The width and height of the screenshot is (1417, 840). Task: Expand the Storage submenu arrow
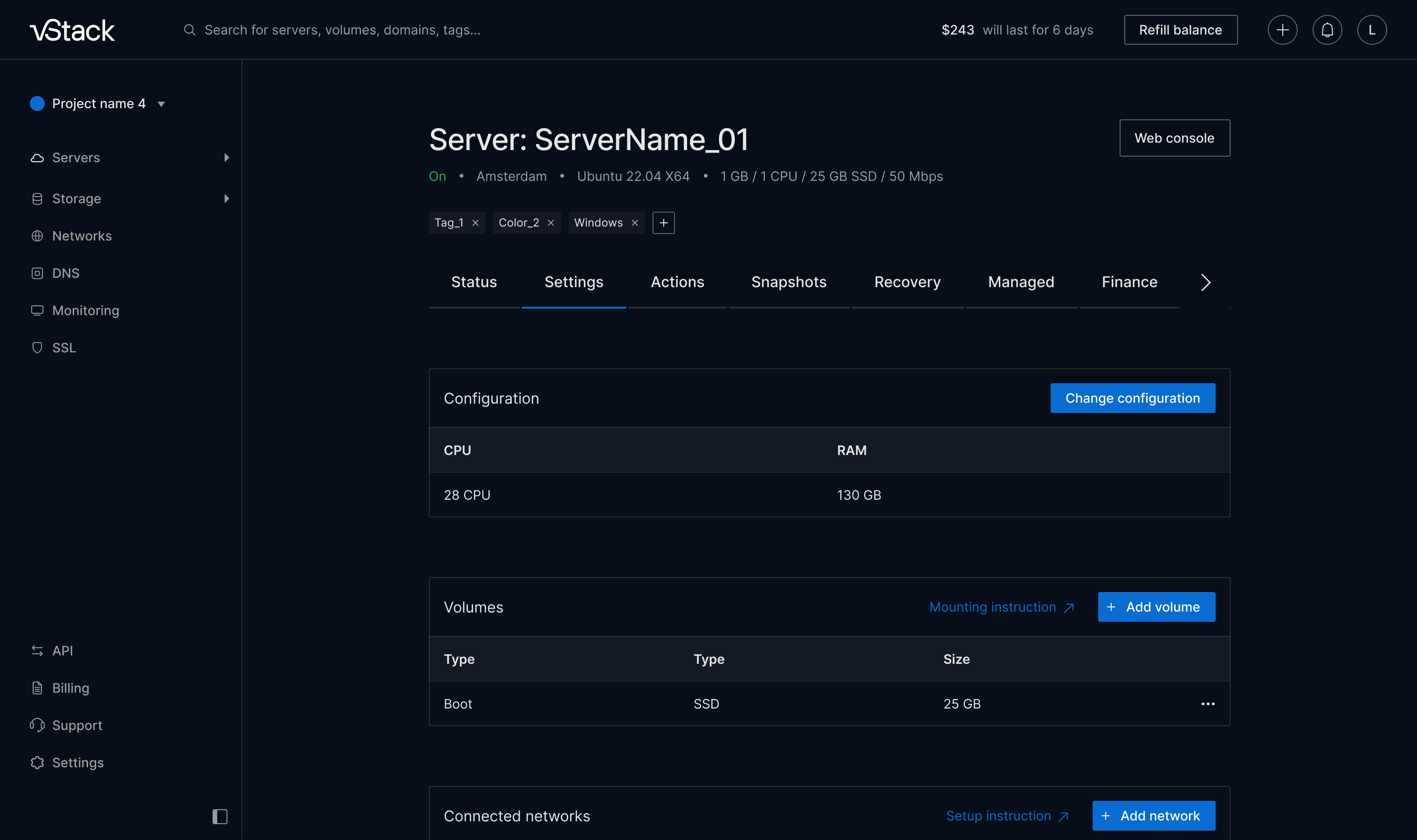click(x=227, y=199)
